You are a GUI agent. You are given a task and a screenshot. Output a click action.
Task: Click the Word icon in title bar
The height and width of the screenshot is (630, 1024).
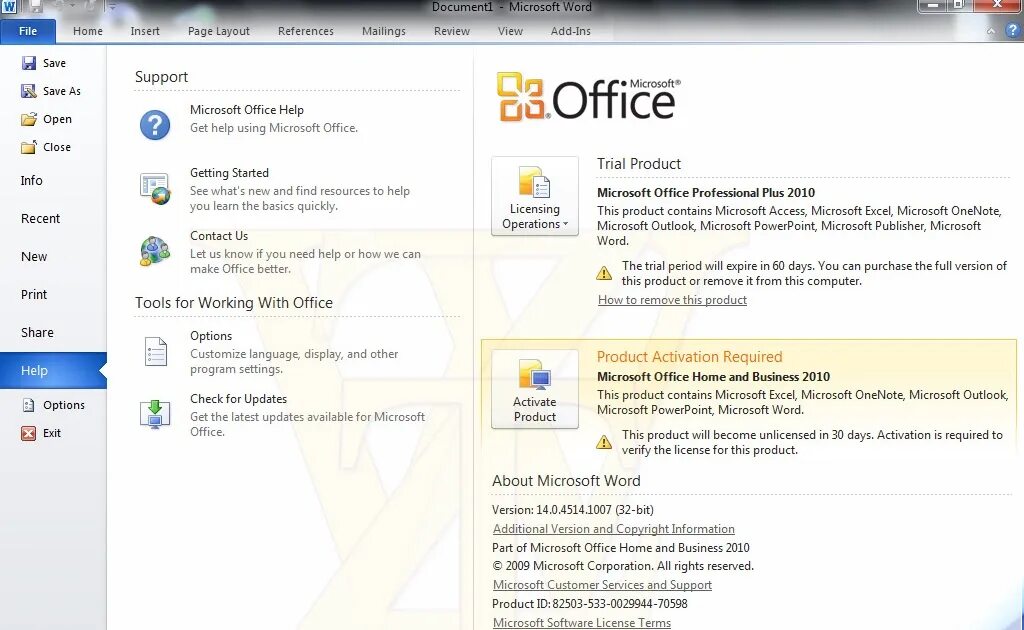click(8, 7)
